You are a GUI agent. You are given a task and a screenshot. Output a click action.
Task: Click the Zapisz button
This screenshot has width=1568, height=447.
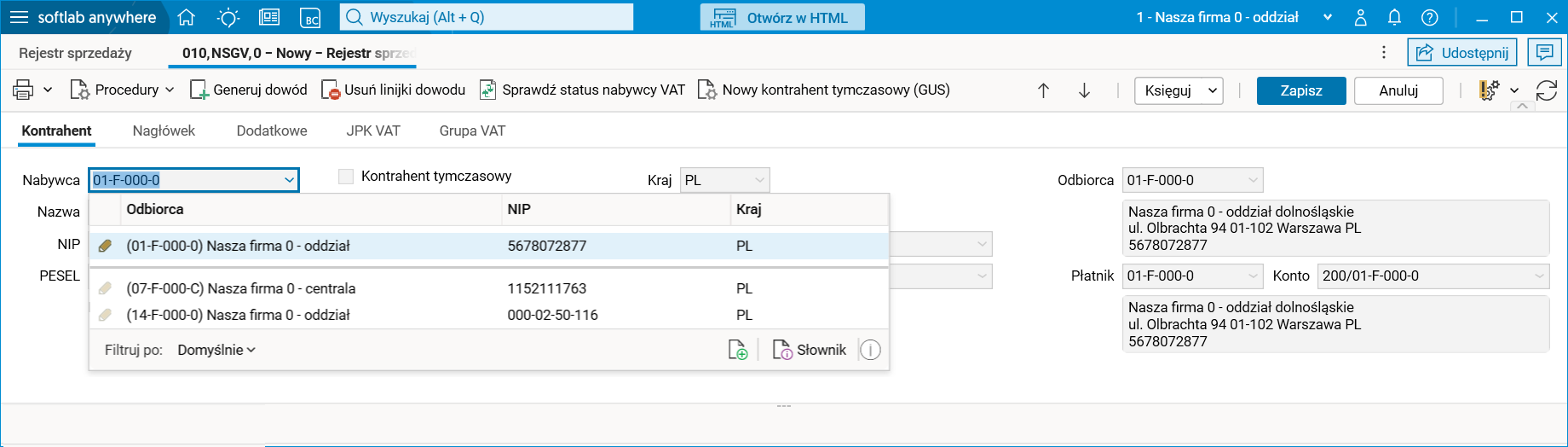tap(1301, 90)
